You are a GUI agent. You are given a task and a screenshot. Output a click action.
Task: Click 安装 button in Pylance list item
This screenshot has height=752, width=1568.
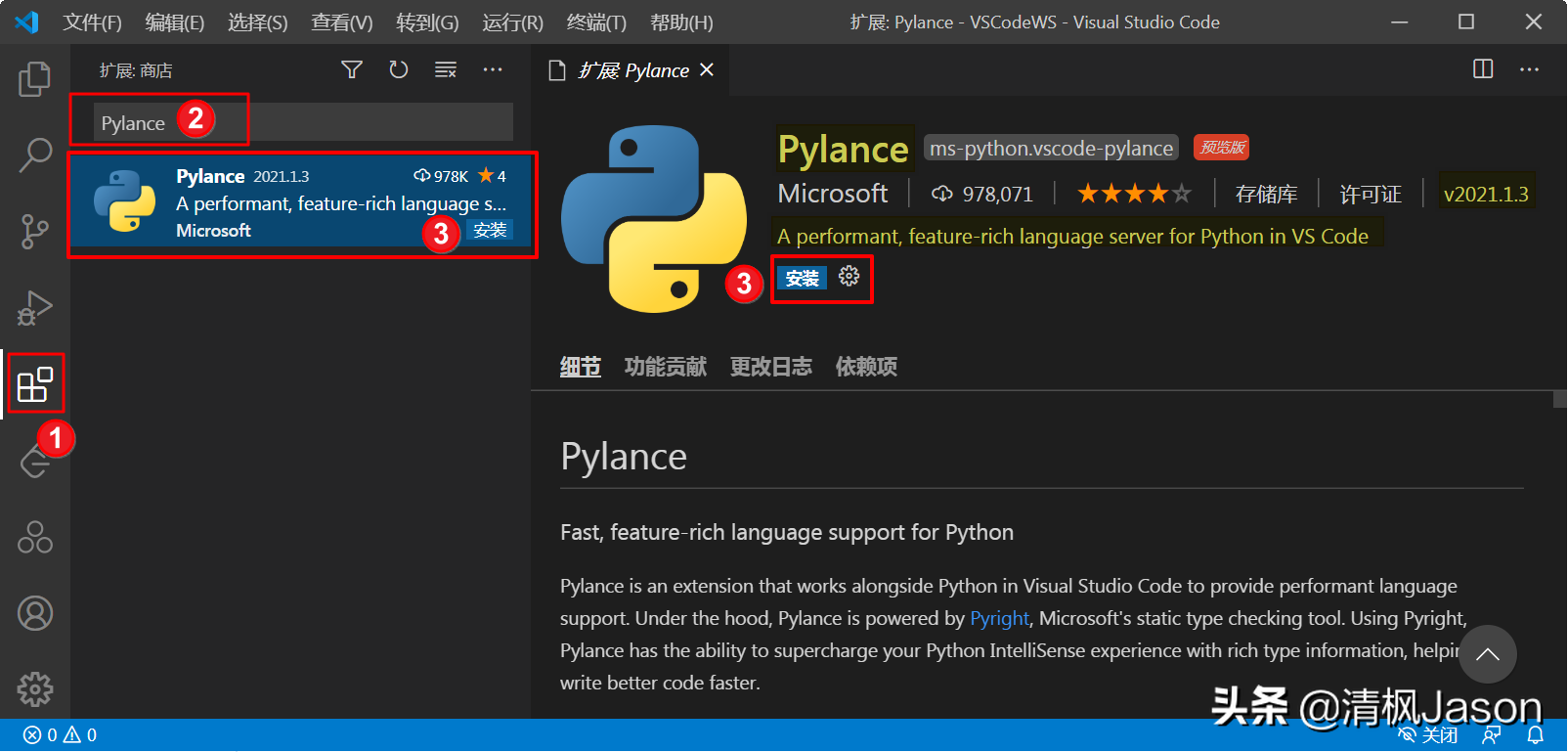(x=490, y=231)
